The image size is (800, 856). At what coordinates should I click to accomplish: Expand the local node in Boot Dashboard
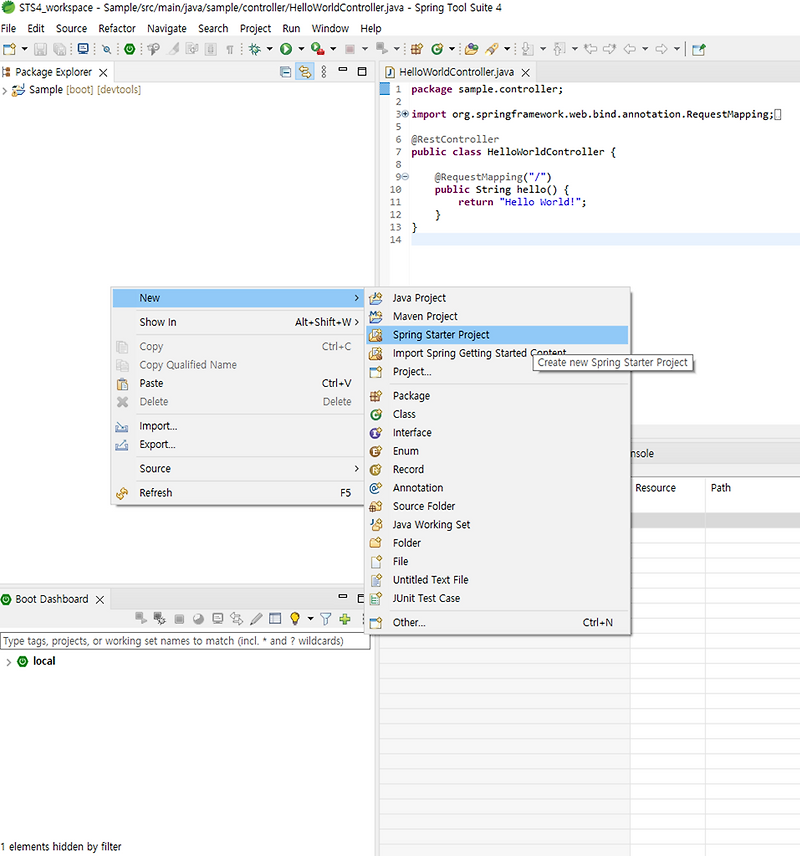point(9,661)
